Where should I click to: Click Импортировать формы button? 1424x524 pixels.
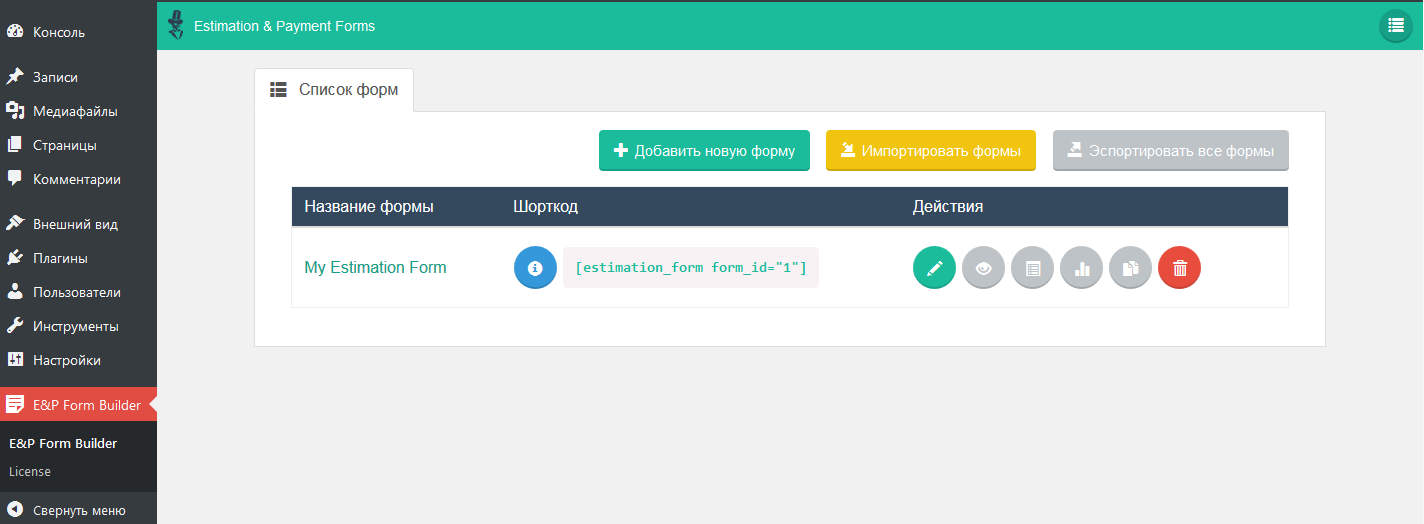pos(930,151)
